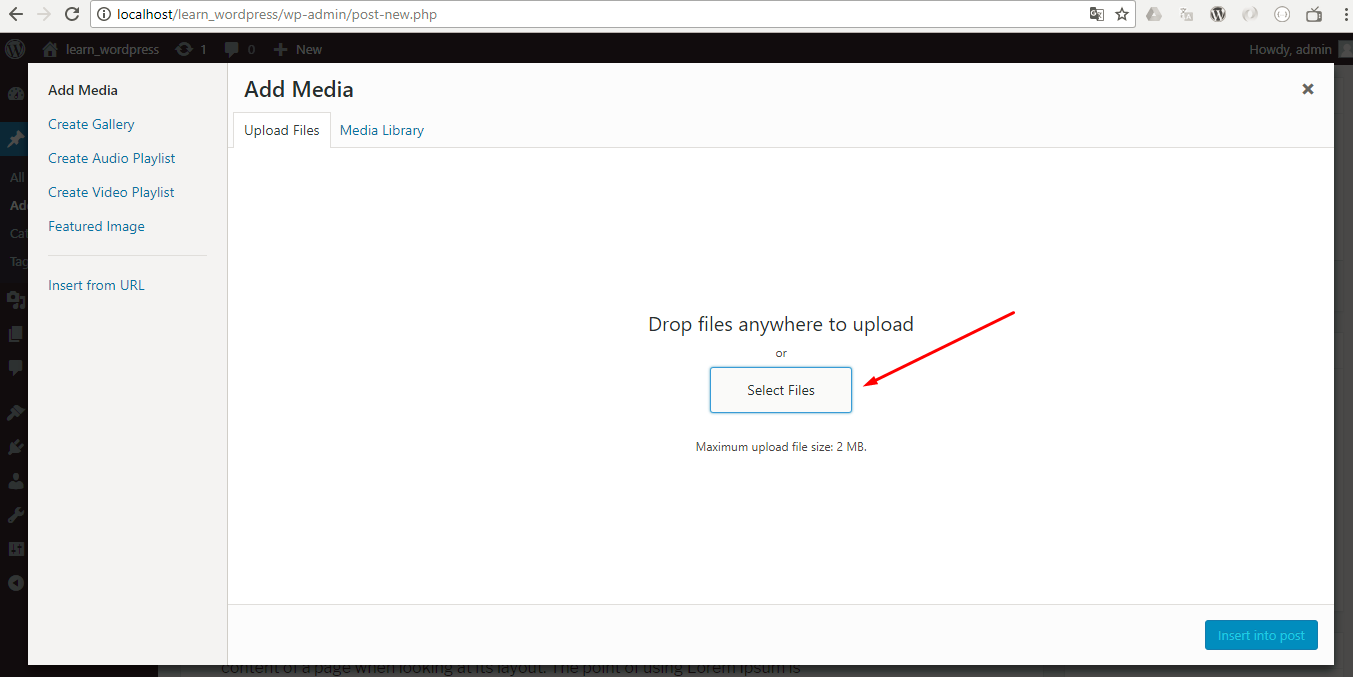Viewport: 1353px width, 677px height.
Task: Choose Featured Image in the sidebar
Action: click(x=96, y=226)
